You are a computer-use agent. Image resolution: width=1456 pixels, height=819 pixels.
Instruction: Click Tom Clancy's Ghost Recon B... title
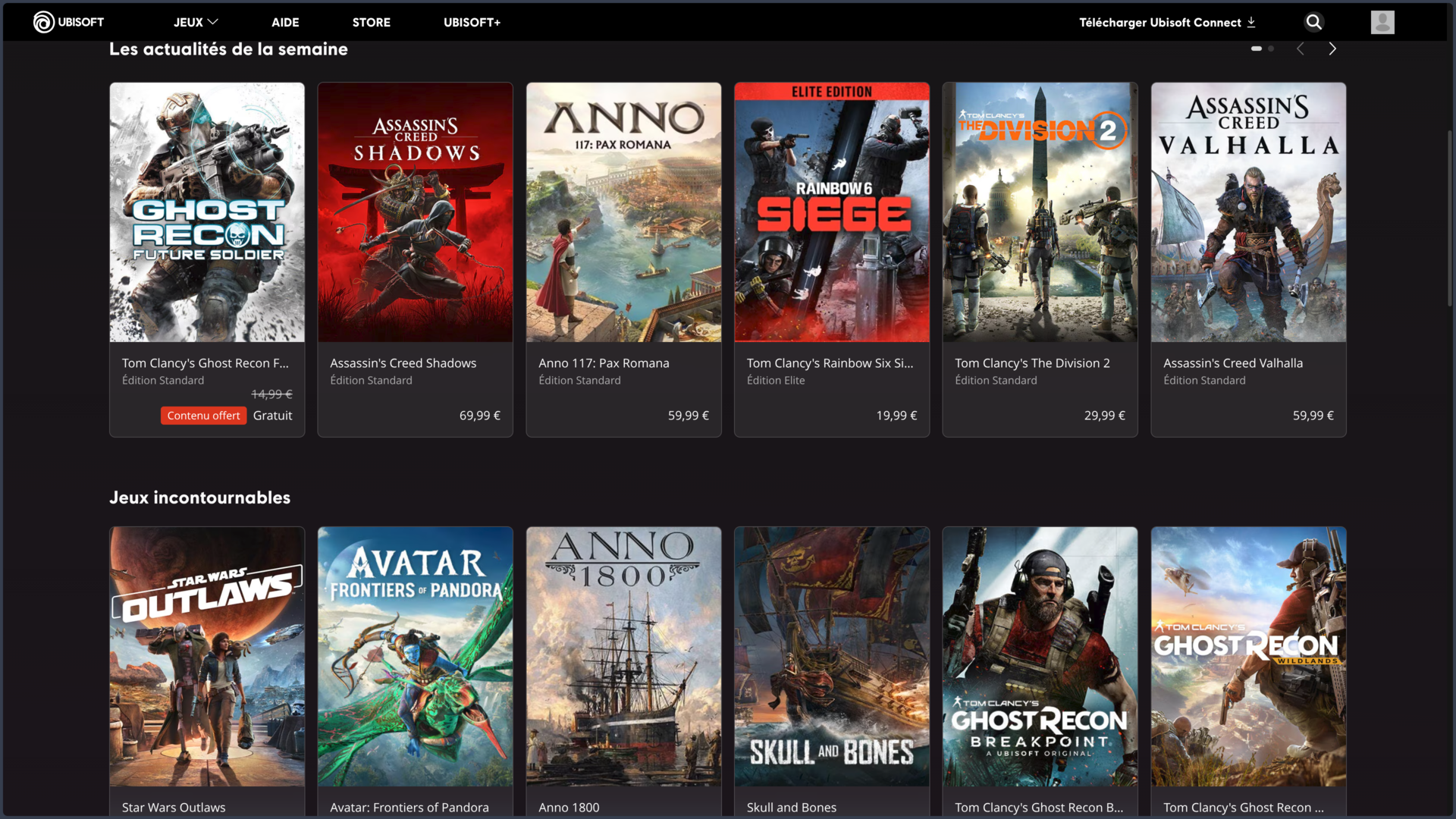pyautogui.click(x=1039, y=808)
